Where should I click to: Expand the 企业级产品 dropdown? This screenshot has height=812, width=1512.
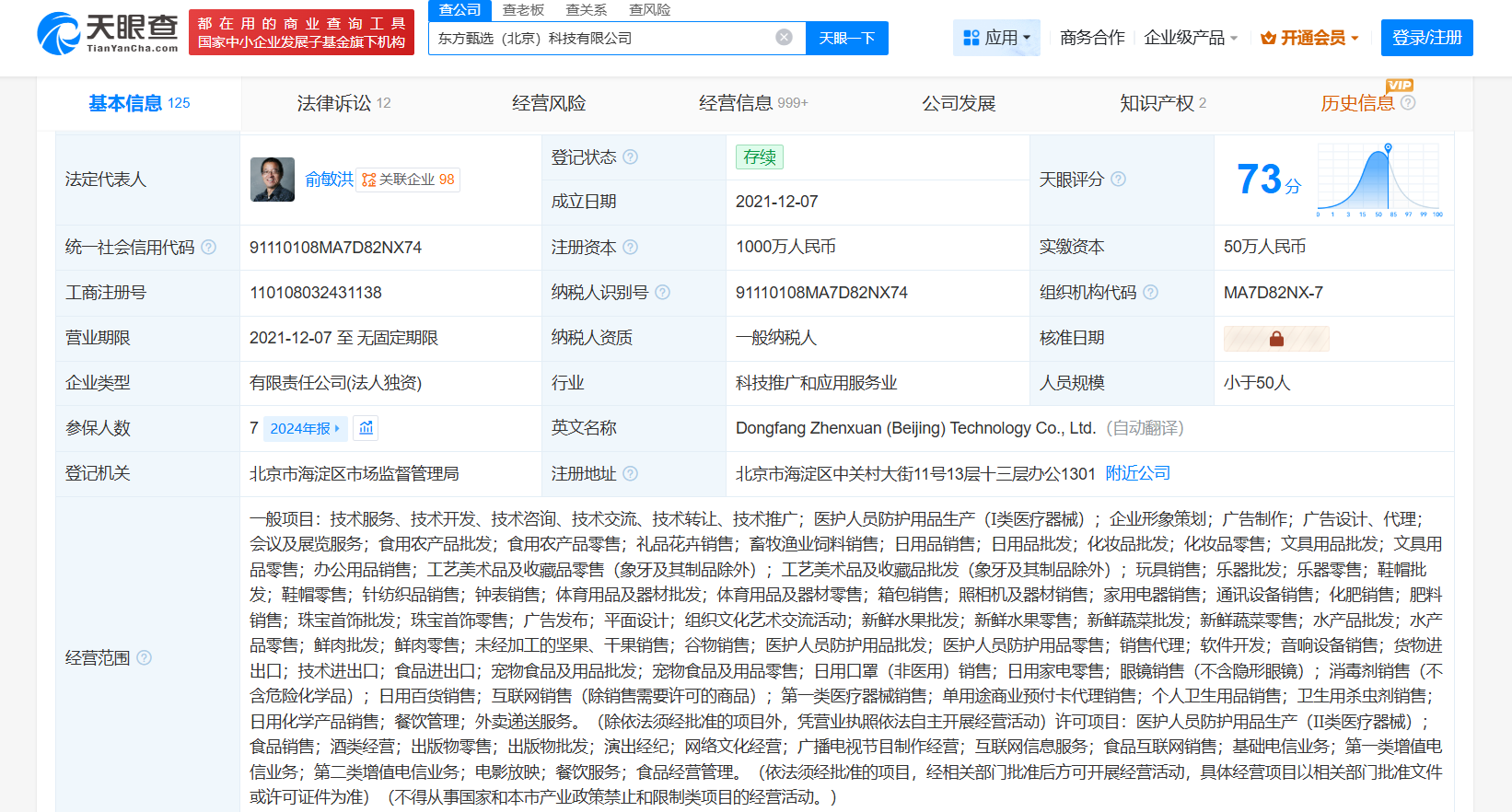click(1190, 38)
